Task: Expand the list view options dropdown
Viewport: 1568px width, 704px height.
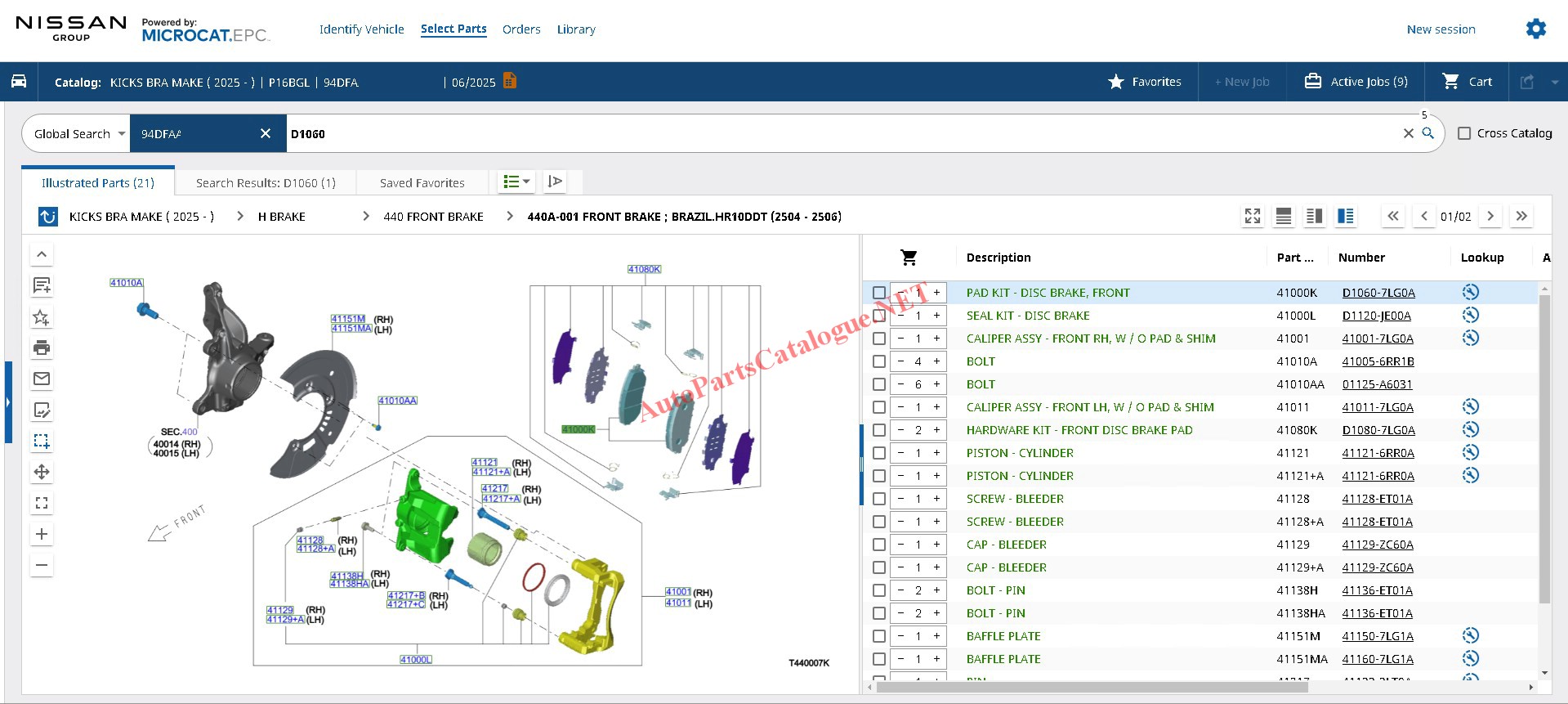Action: [516, 182]
